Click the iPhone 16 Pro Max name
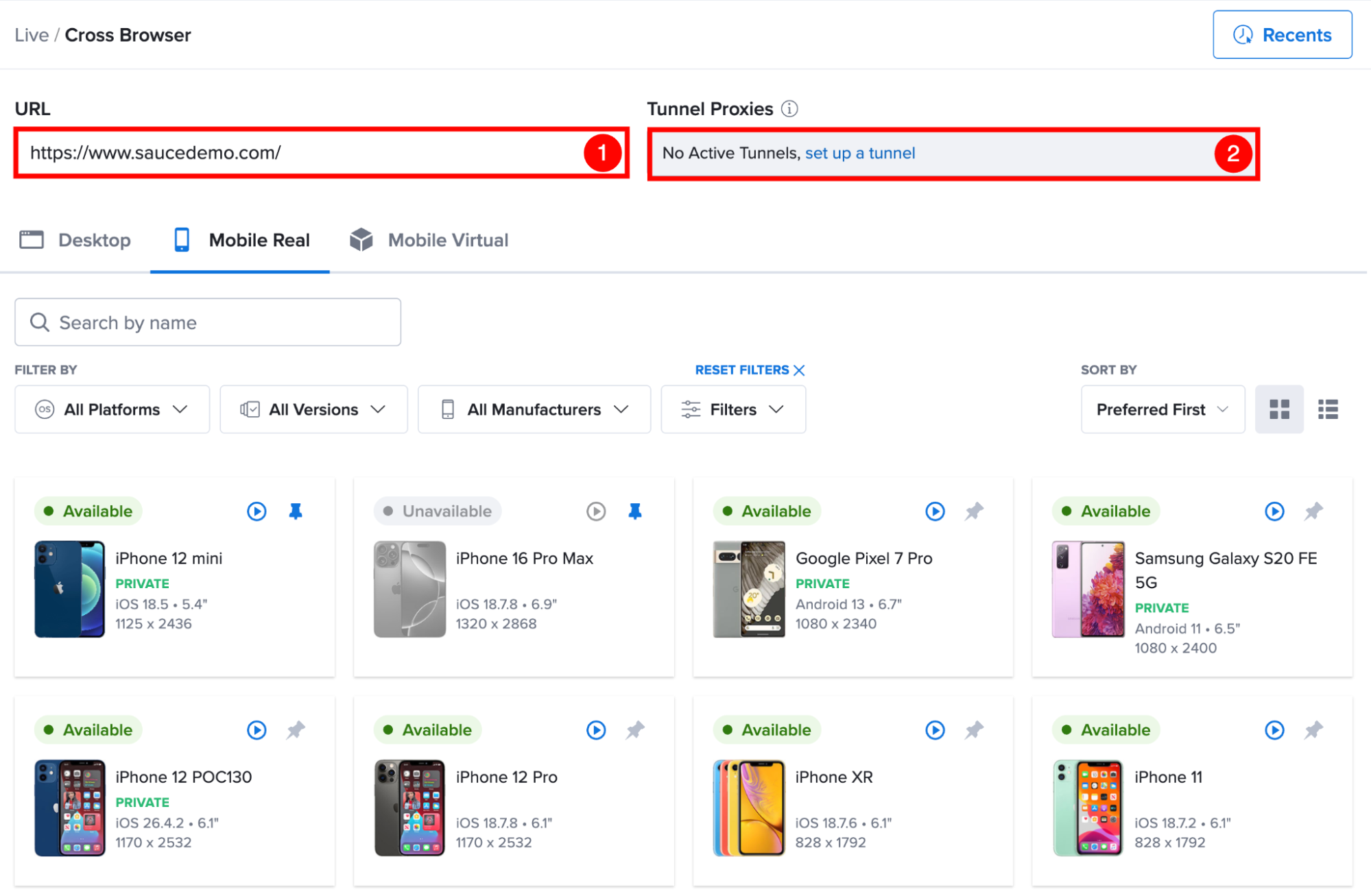1371x896 pixels. [x=525, y=559]
